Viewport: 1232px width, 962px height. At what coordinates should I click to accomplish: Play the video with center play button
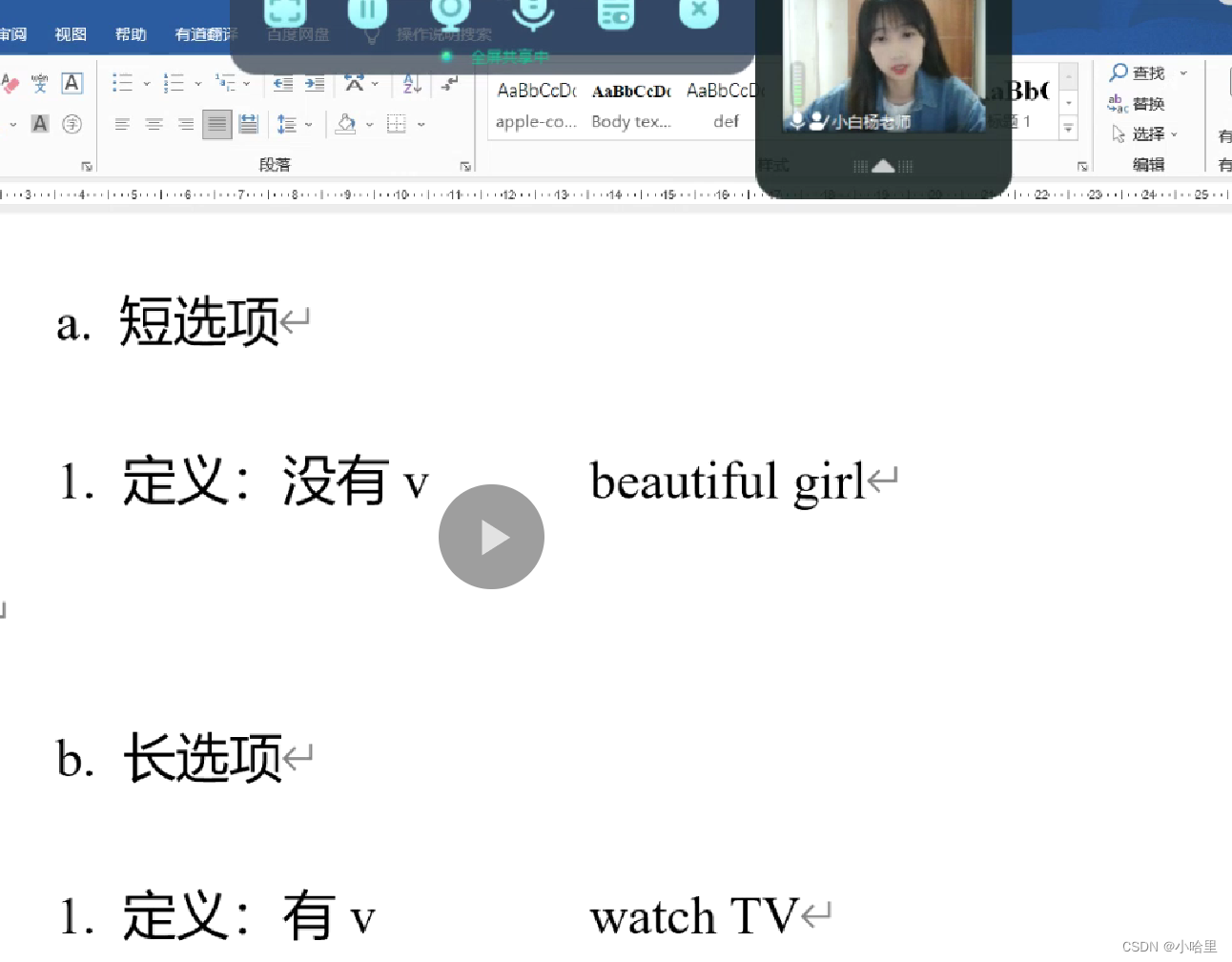pyautogui.click(x=491, y=537)
